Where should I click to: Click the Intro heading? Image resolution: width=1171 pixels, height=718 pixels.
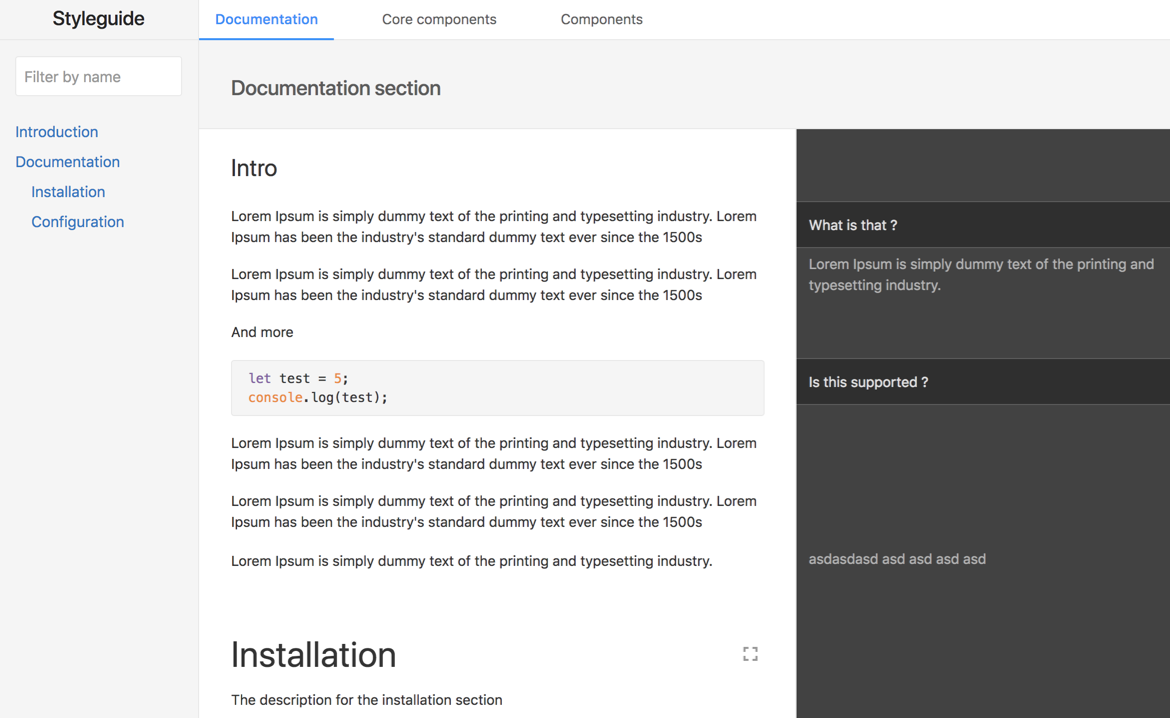[x=254, y=168]
